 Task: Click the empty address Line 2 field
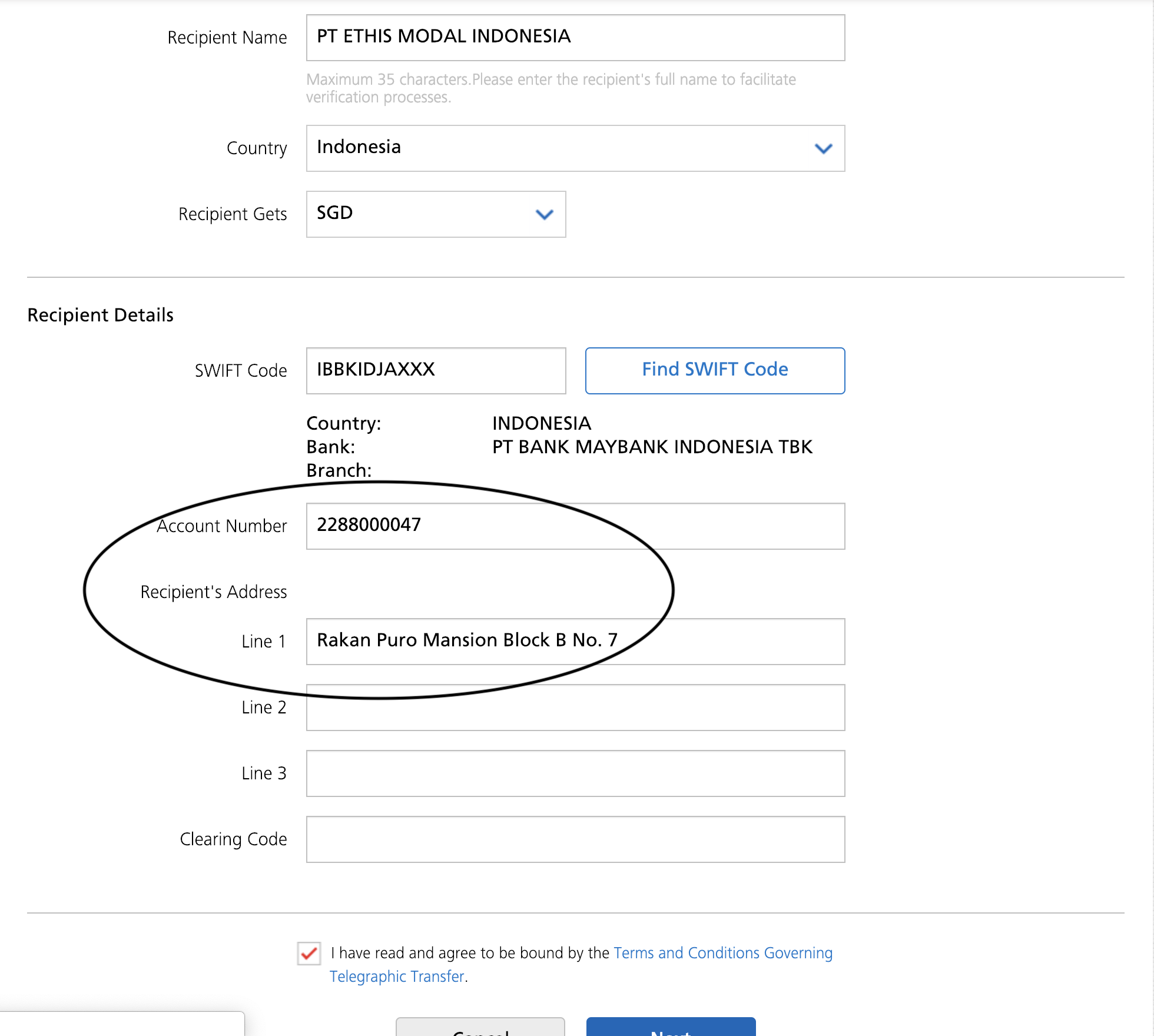575,708
